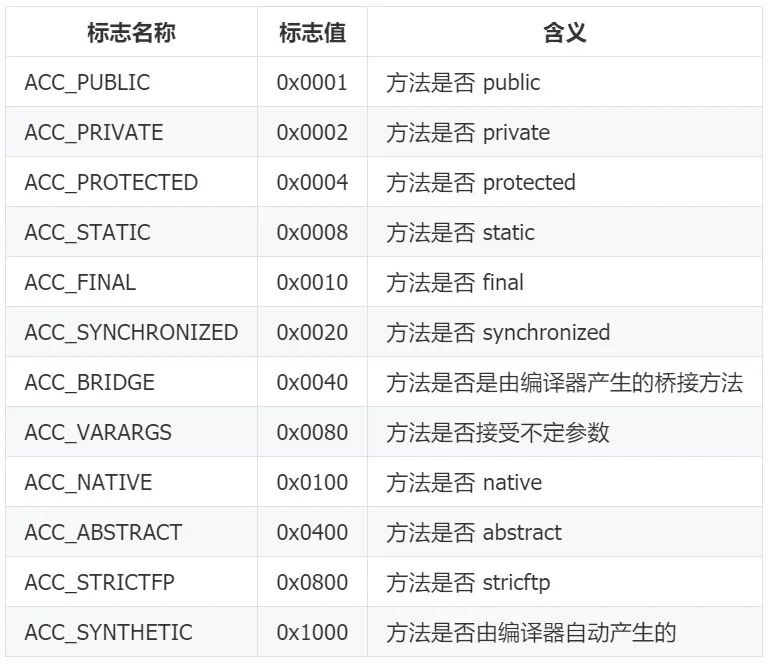769x663 pixels.
Task: Select the ACC_FINAL cell
Action: tap(80, 282)
